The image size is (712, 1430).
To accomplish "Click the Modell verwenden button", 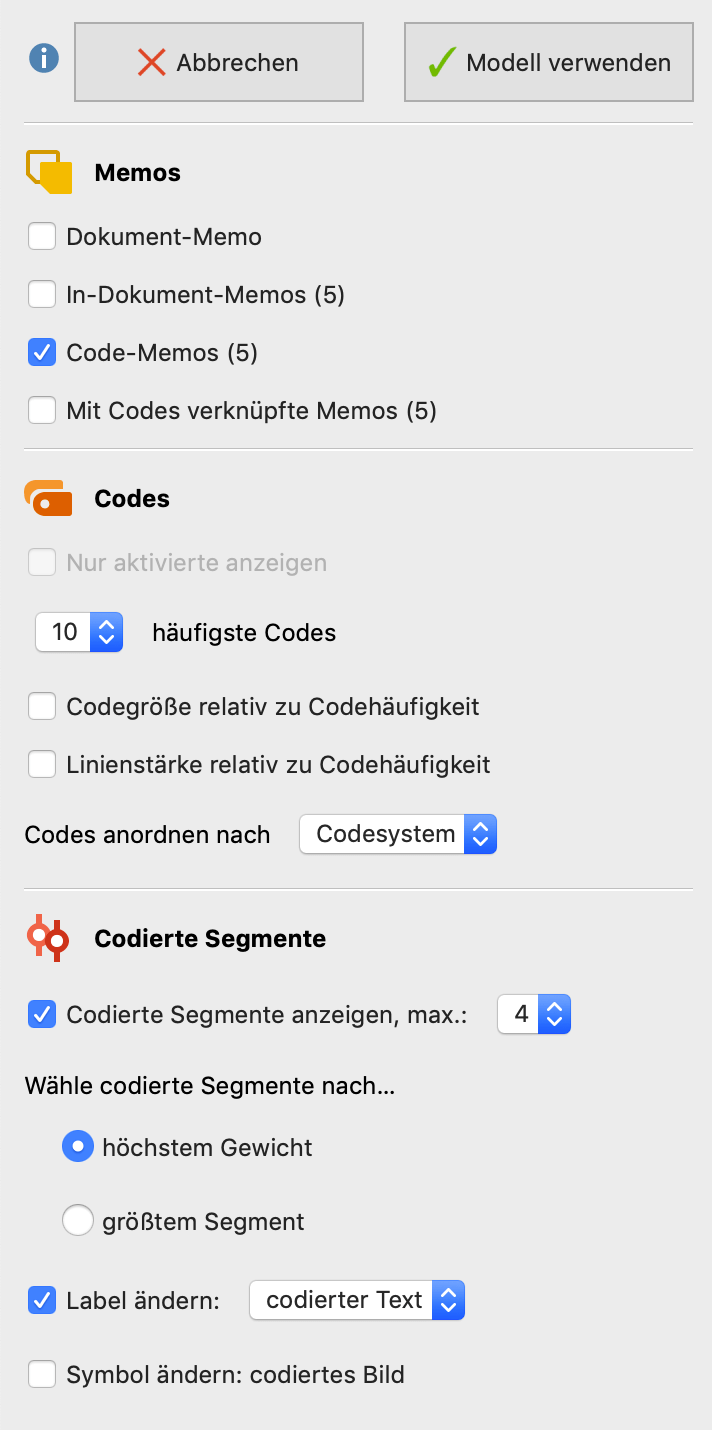I will click(x=548, y=61).
